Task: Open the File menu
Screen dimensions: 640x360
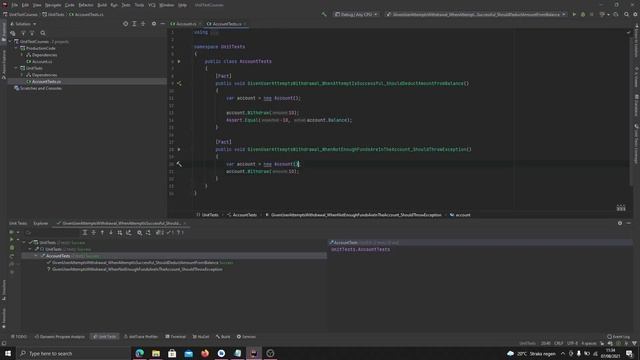Action: tap(15, 5)
